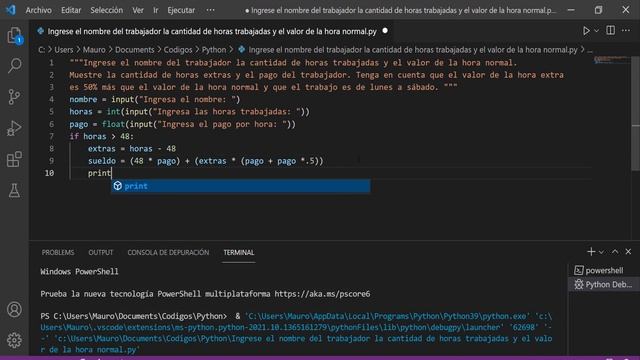Split the editor to the right

pyautogui.click(x=611, y=31)
